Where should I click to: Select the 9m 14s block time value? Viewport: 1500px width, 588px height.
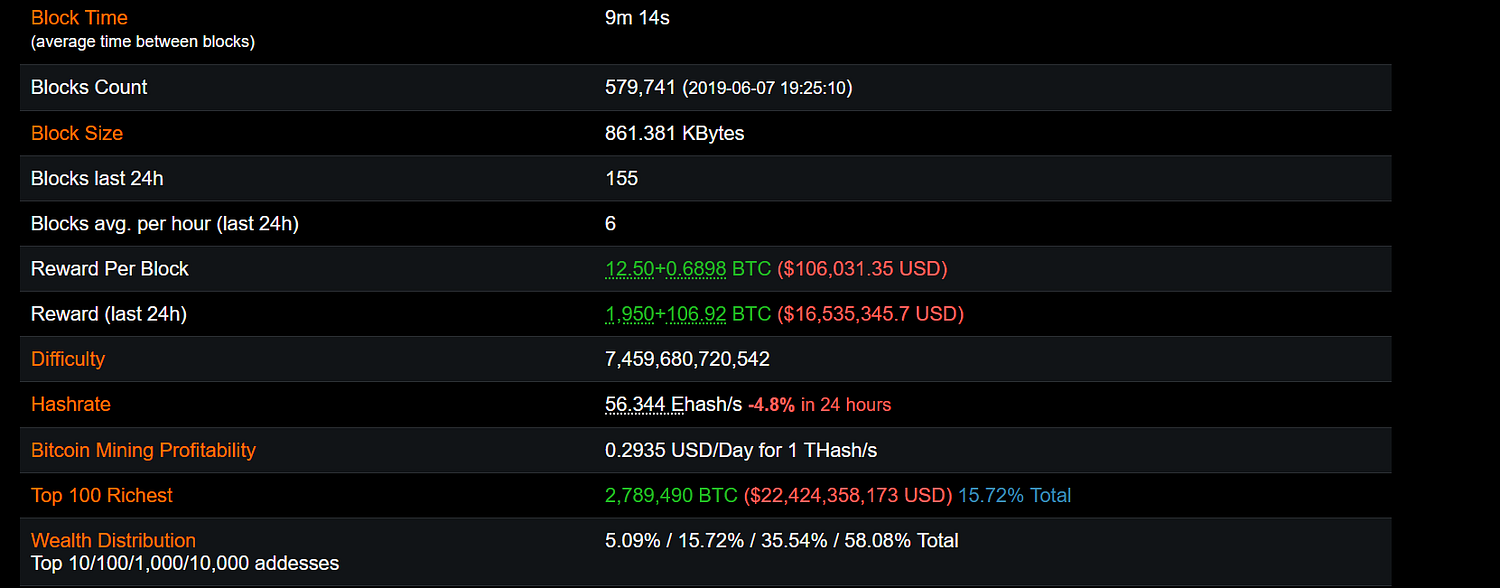(637, 18)
